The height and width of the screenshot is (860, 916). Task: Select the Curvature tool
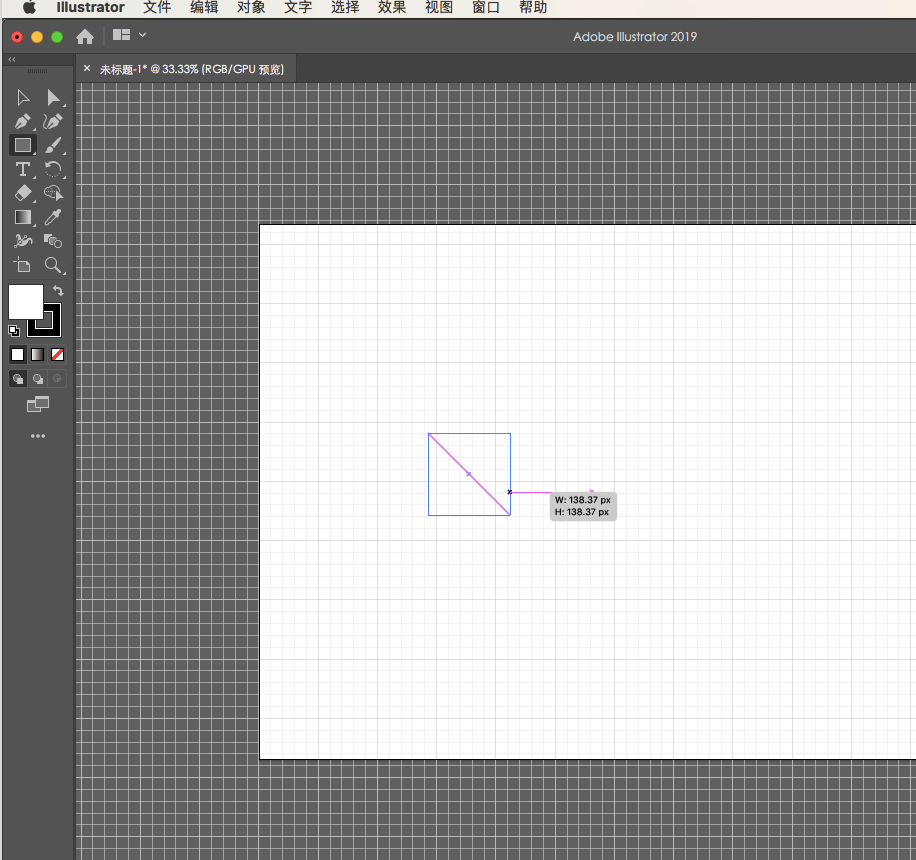pos(53,122)
